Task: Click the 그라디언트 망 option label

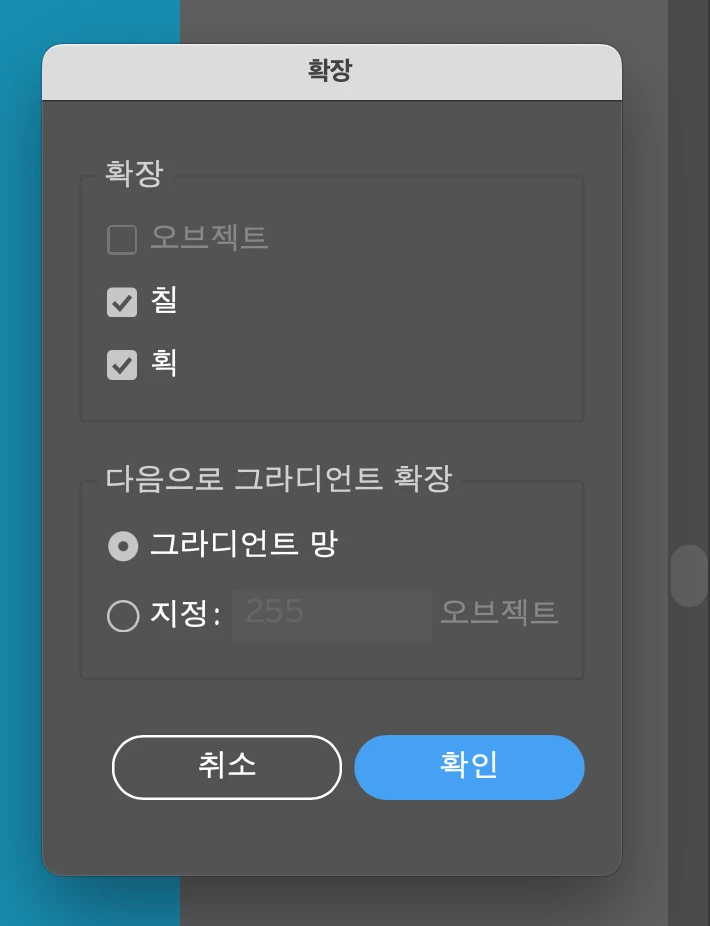Action: (243, 544)
